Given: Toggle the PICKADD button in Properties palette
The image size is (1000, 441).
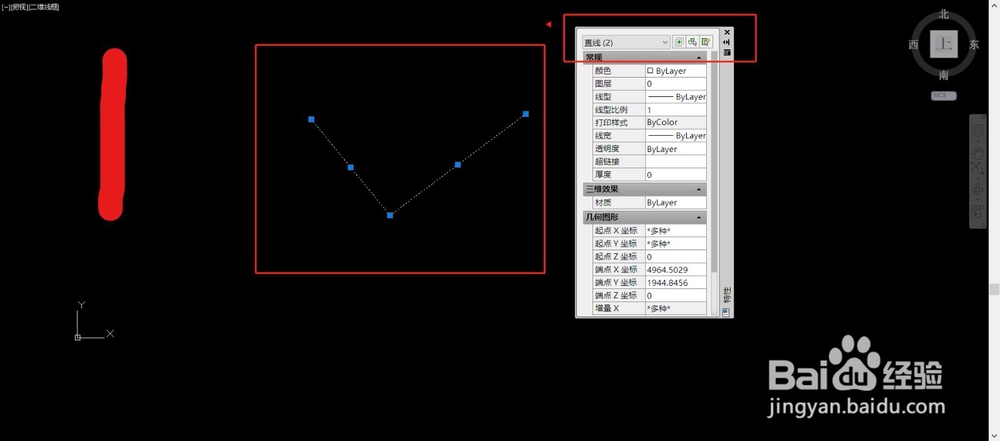Looking at the screenshot, I should click(679, 42).
